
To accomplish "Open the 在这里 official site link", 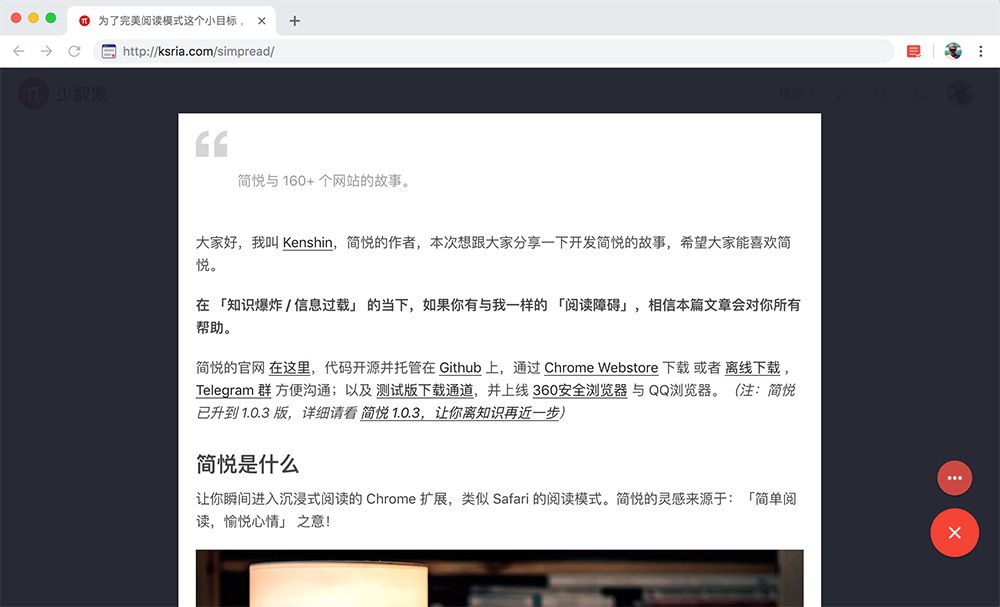I will click(290, 368).
